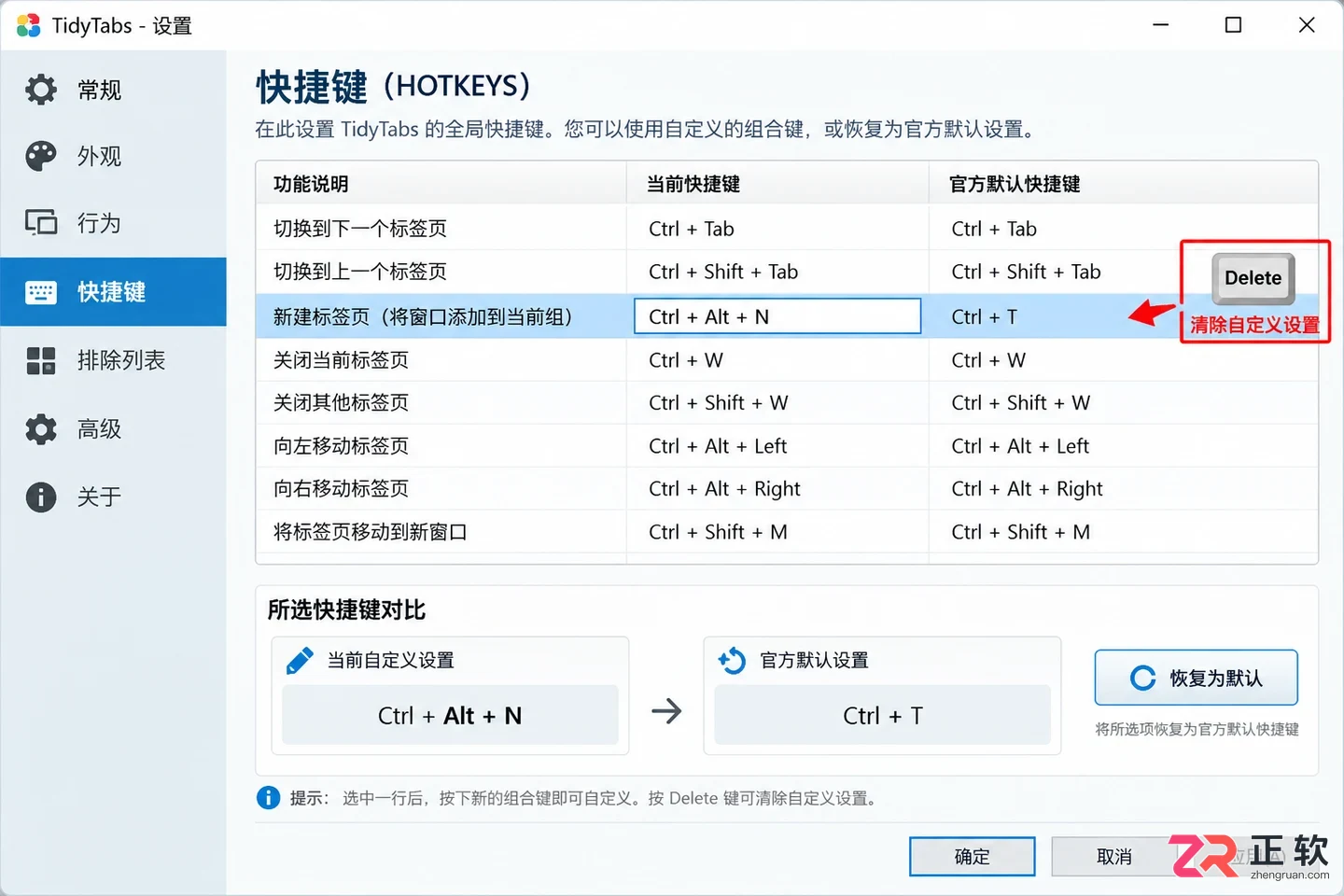Select the row 关闭当前标签页

pos(787,360)
